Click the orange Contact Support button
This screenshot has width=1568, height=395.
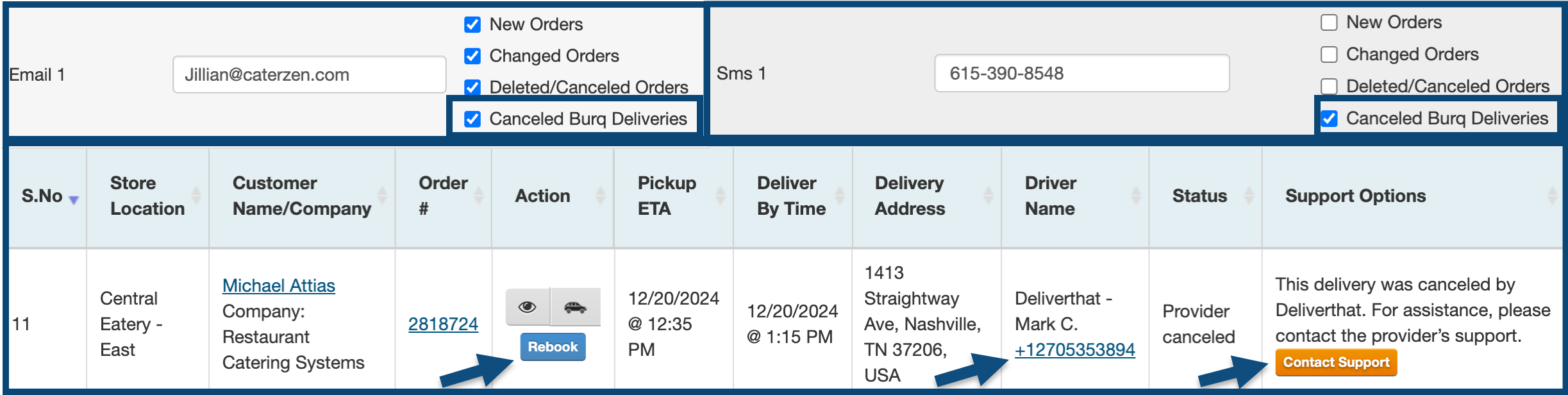[1336, 362]
